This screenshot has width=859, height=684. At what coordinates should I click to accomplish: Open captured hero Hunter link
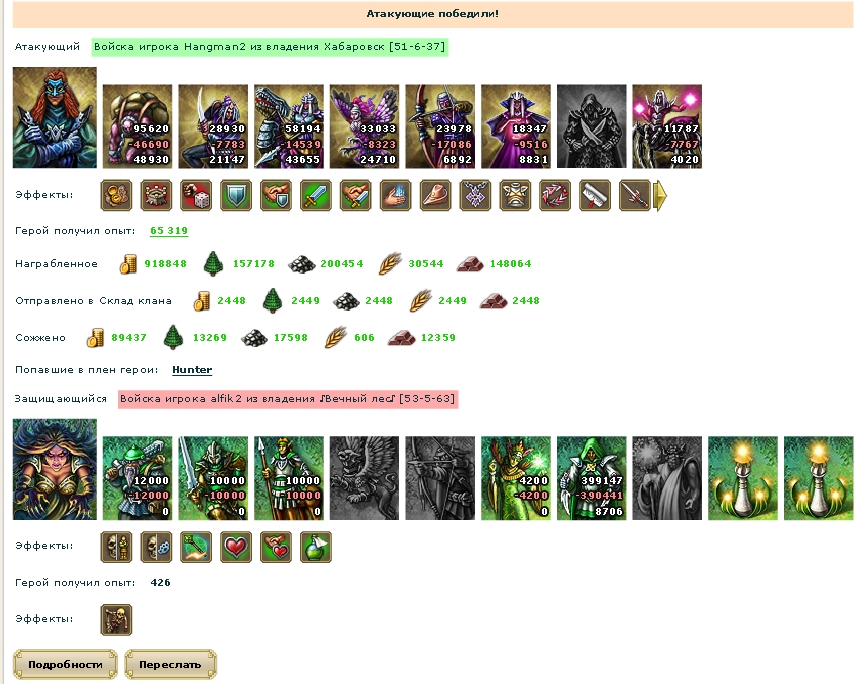[x=192, y=370]
